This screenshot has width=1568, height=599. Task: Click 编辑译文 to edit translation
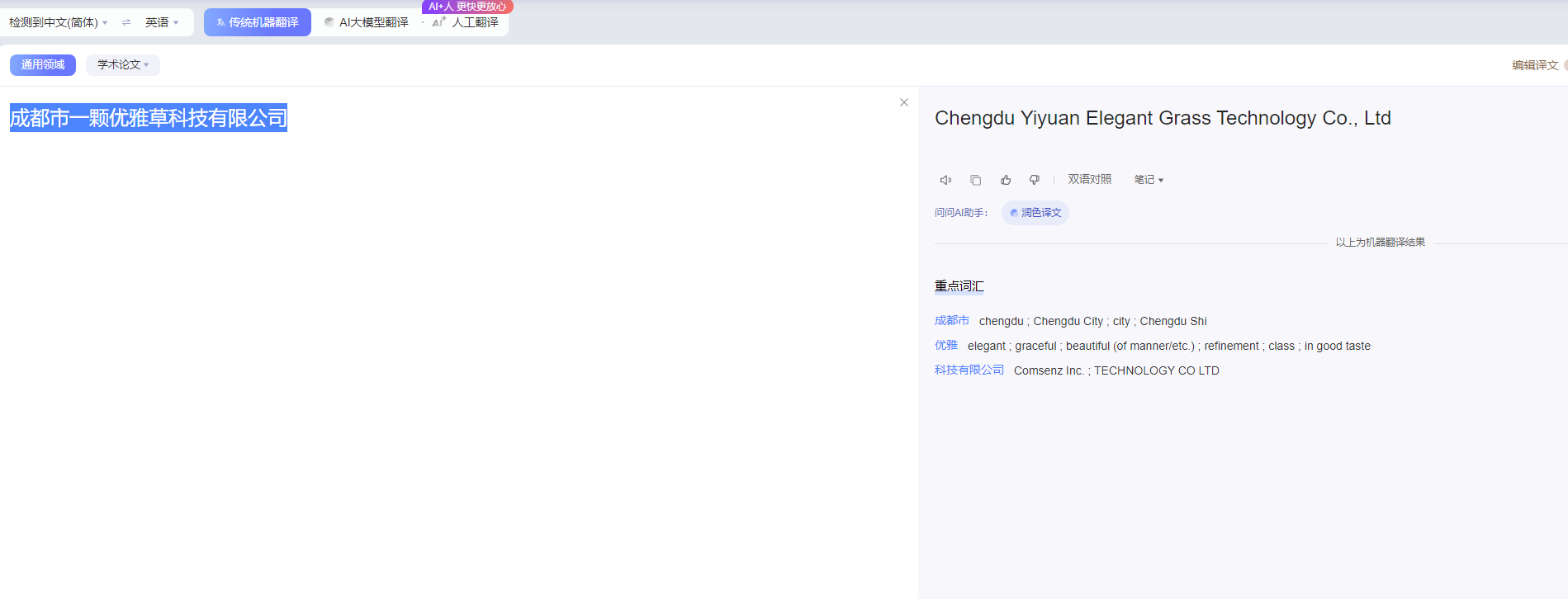coord(1535,65)
